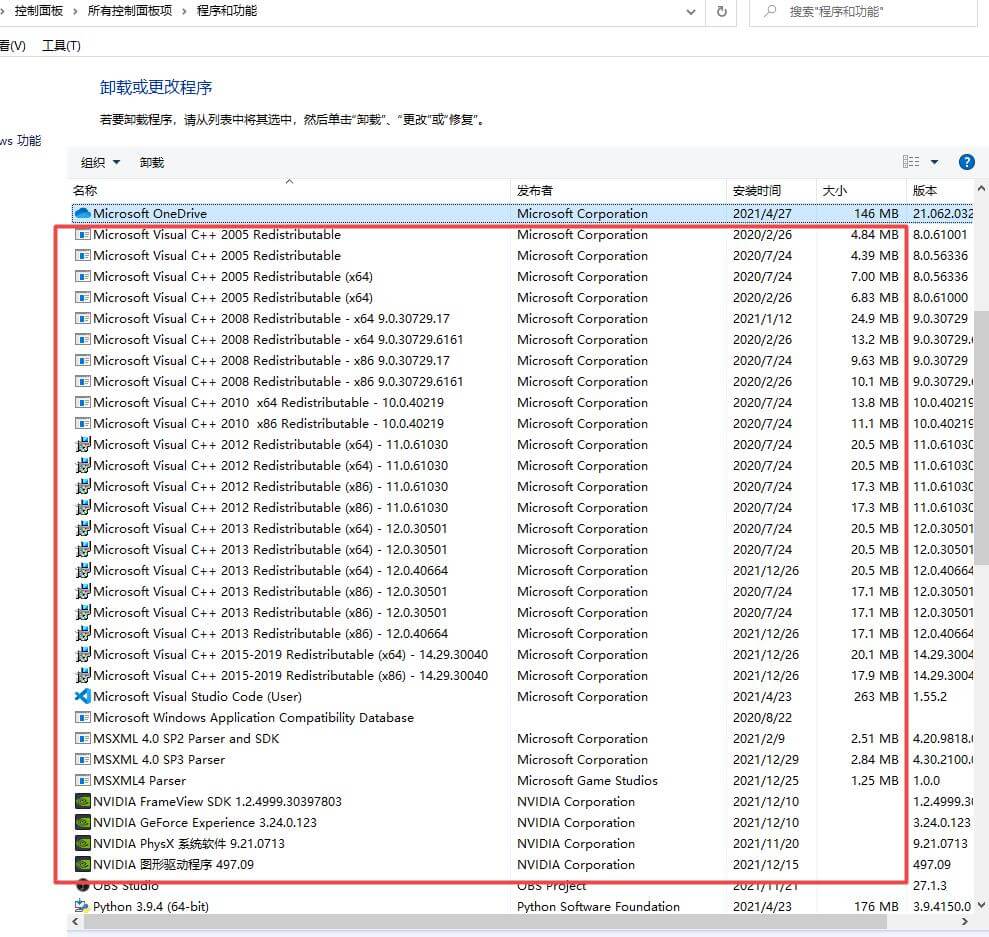The width and height of the screenshot is (989, 937).
Task: Click Python Software Foundation publisher cell
Action: [x=598, y=906]
